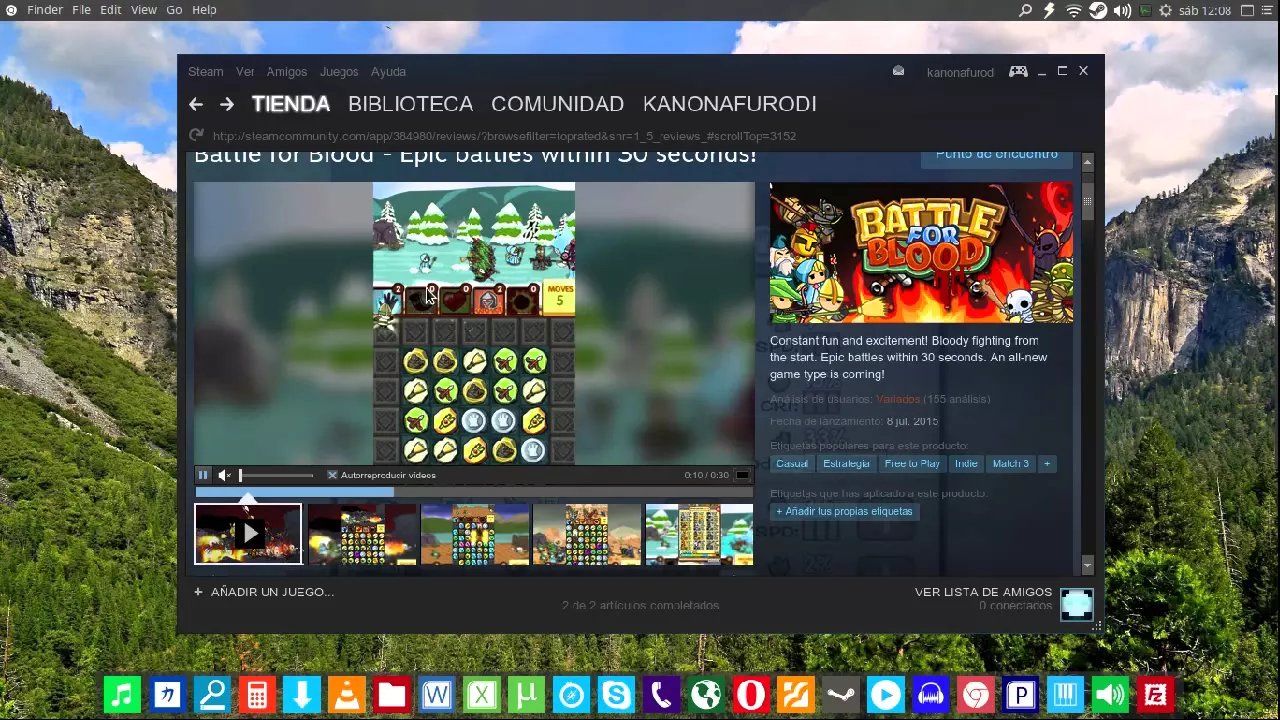Viewport: 1280px width, 720px height.
Task: Open the TIENDA tab
Action: tap(291, 104)
